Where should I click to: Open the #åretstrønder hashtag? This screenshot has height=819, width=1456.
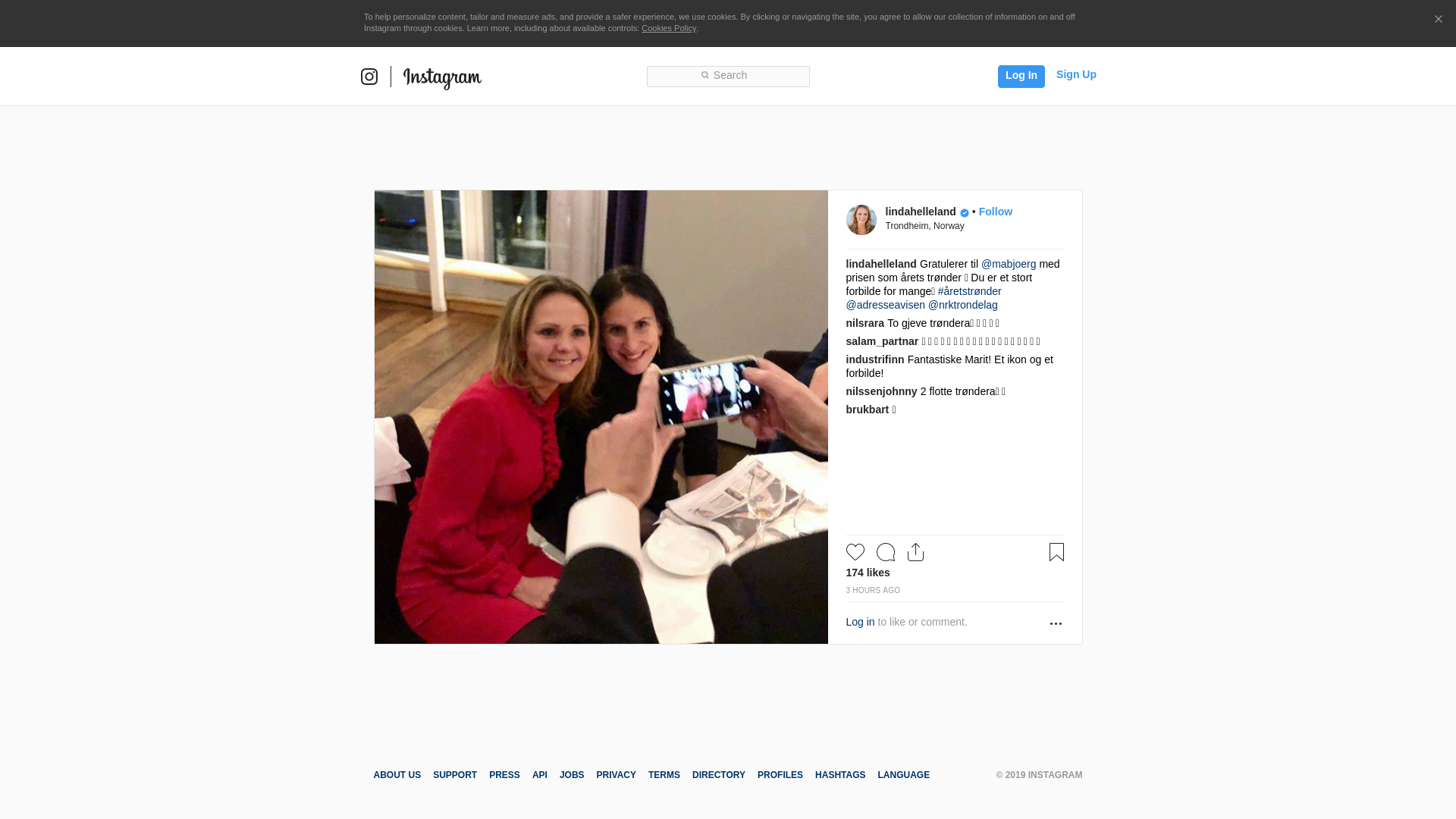pos(969,291)
